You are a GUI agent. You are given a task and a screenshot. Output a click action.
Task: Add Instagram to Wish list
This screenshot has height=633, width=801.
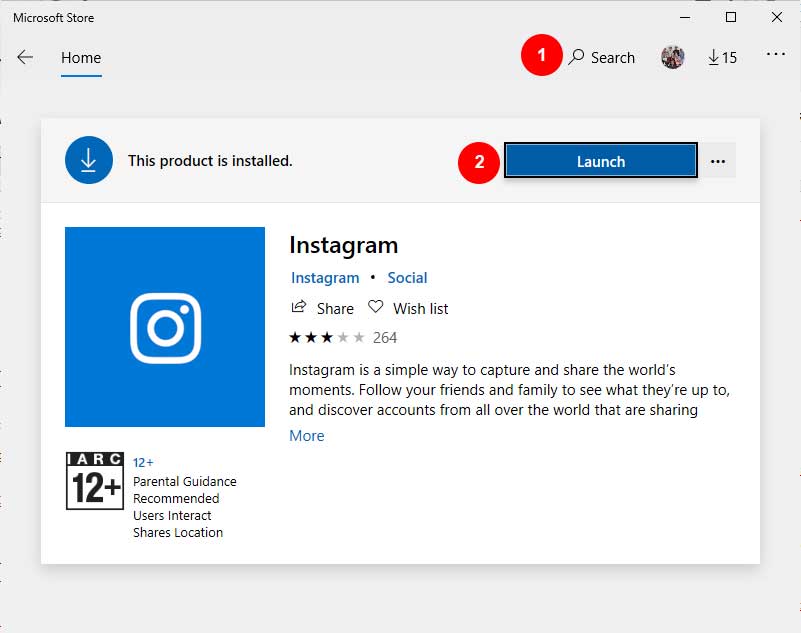408,308
